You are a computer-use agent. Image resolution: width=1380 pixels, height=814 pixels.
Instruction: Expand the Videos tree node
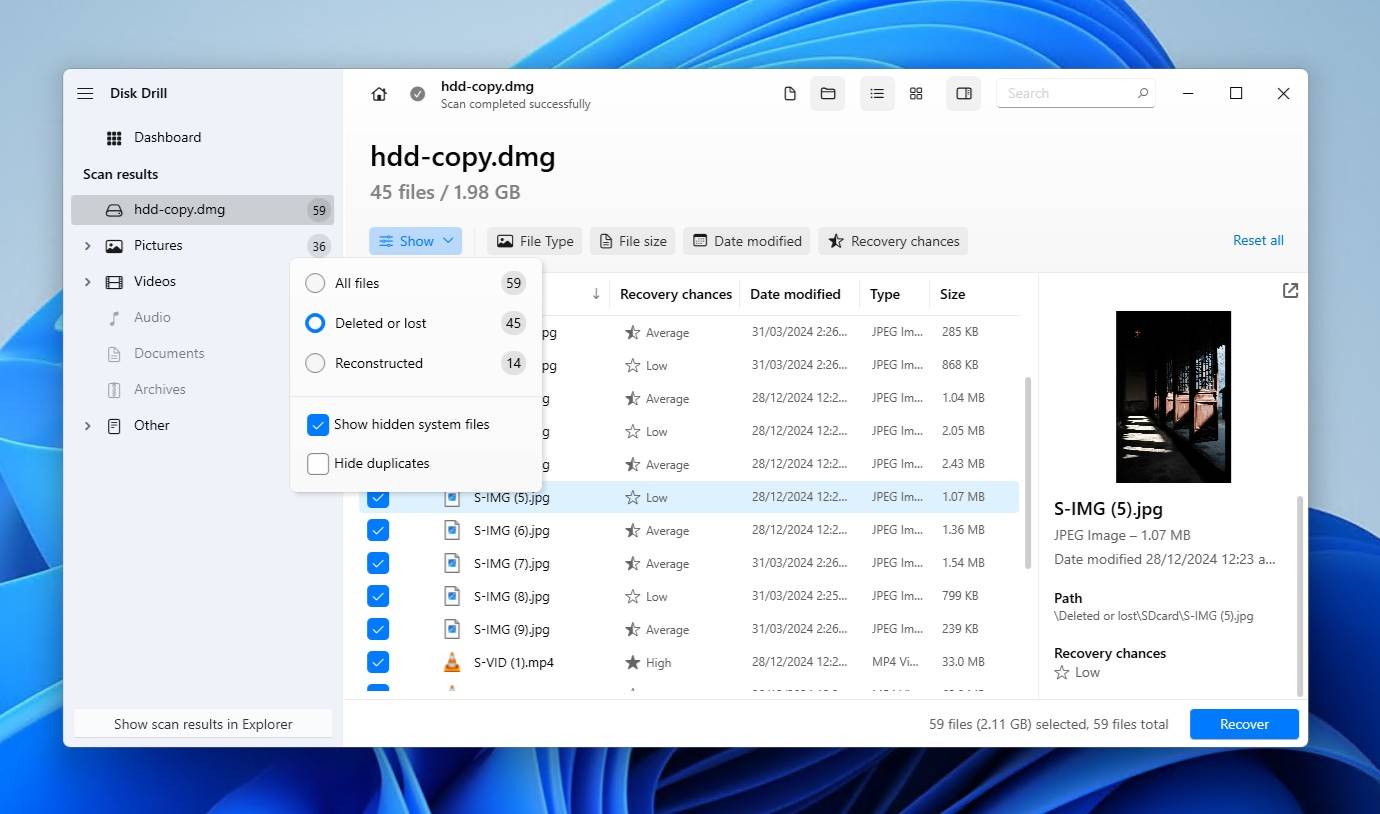coord(87,282)
